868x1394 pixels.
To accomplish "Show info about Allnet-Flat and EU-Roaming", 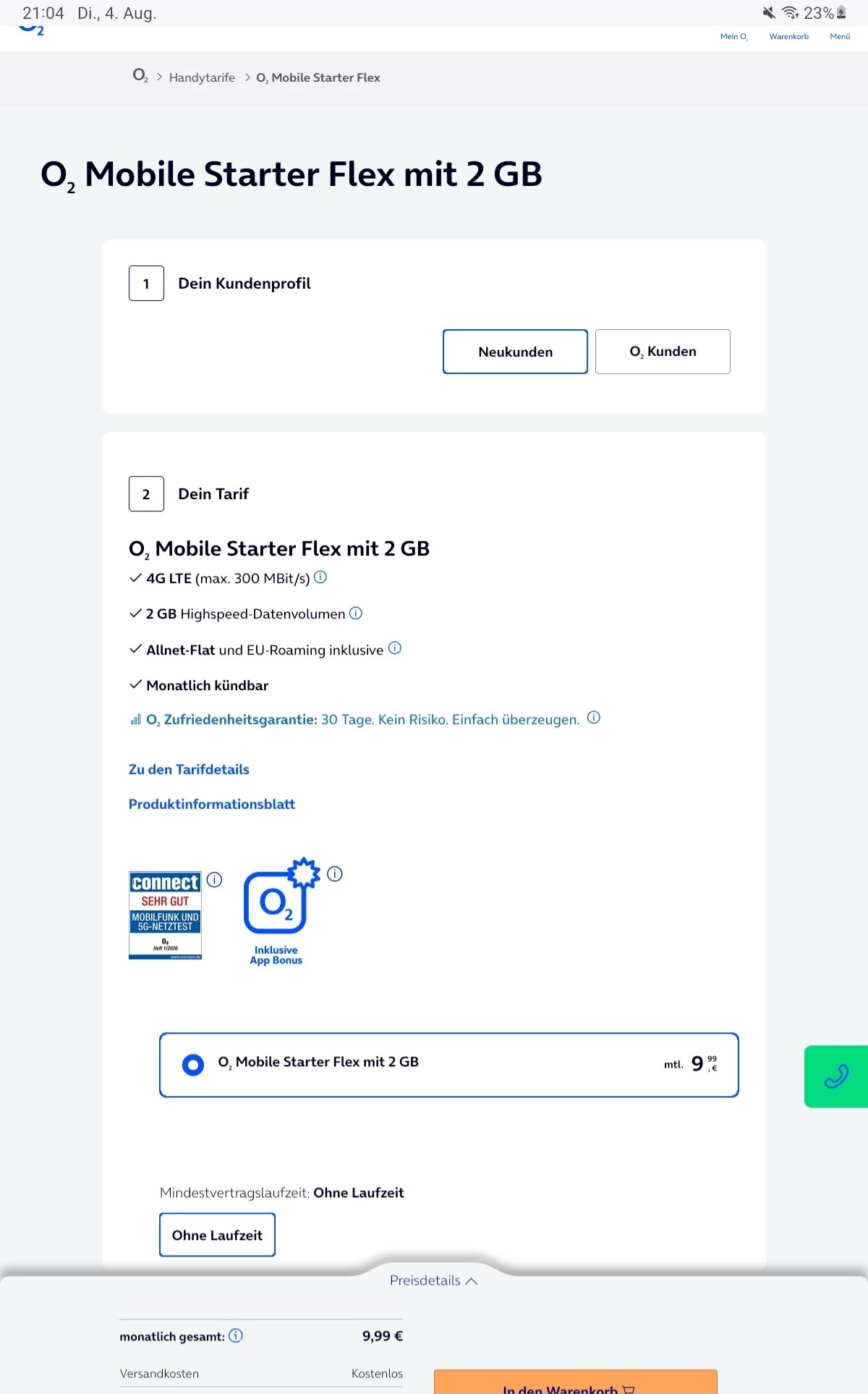I will click(395, 648).
